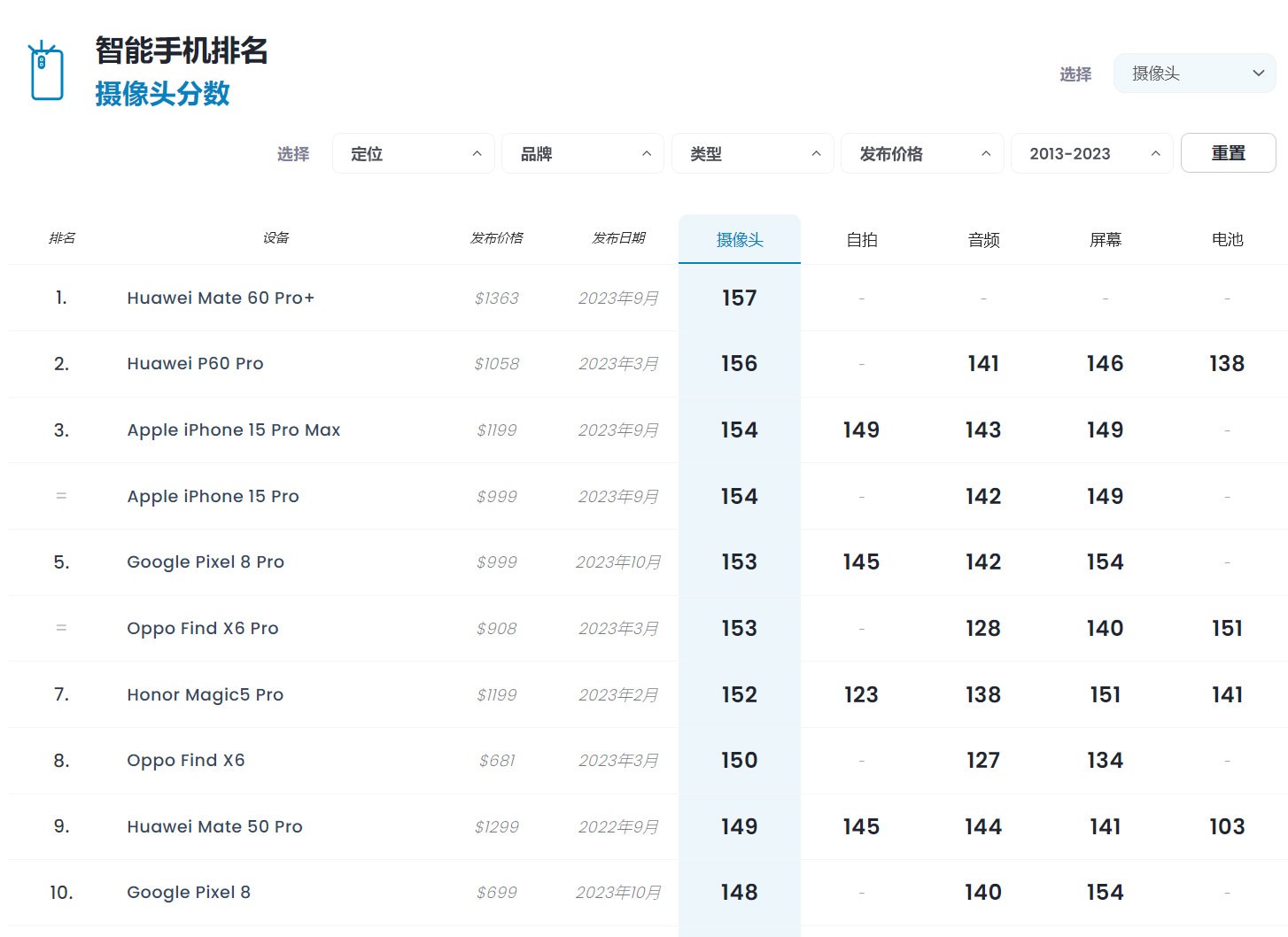Open the Google Pixel 8 entry
1288x937 pixels.
189,892
